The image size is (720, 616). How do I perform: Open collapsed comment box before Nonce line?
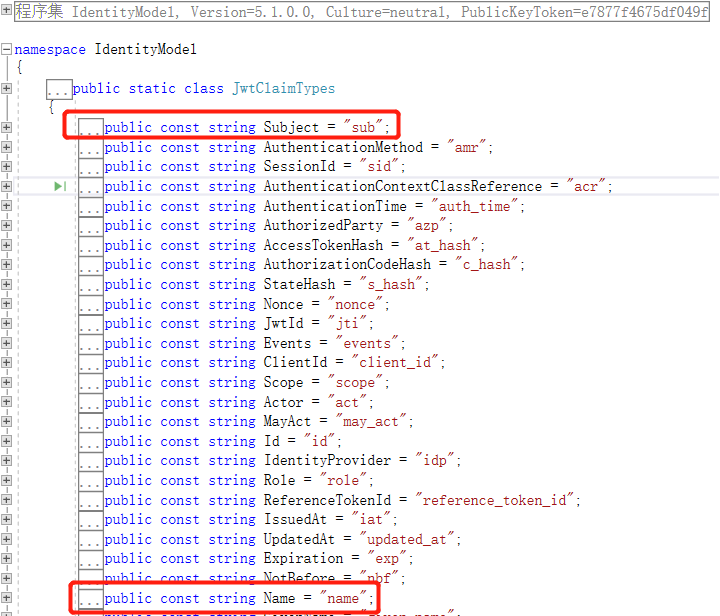(x=90, y=304)
